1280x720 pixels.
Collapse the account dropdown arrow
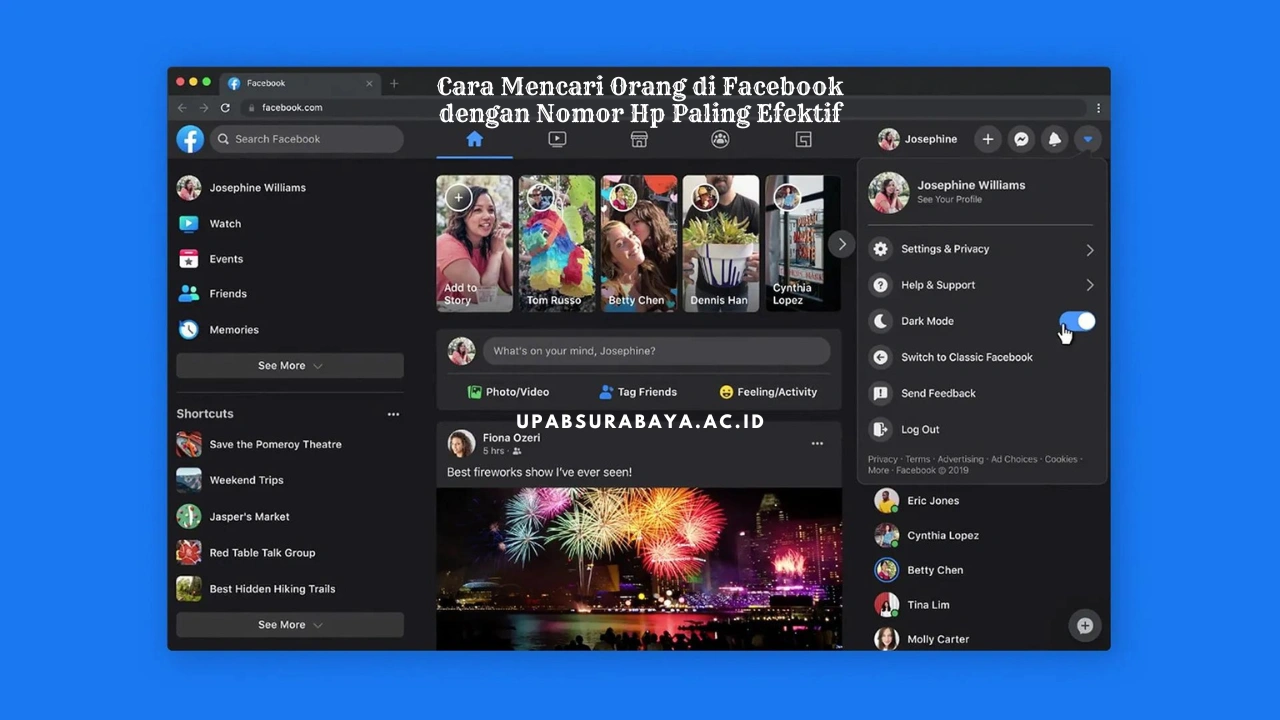1088,139
